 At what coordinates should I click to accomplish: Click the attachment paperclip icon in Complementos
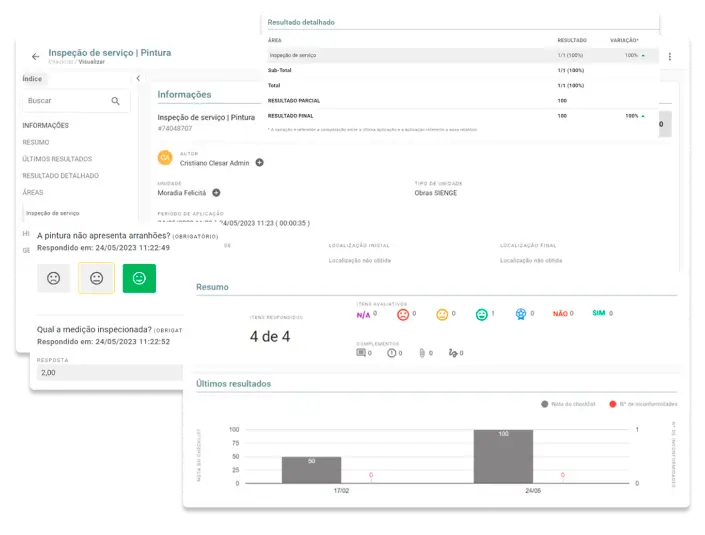pos(423,353)
